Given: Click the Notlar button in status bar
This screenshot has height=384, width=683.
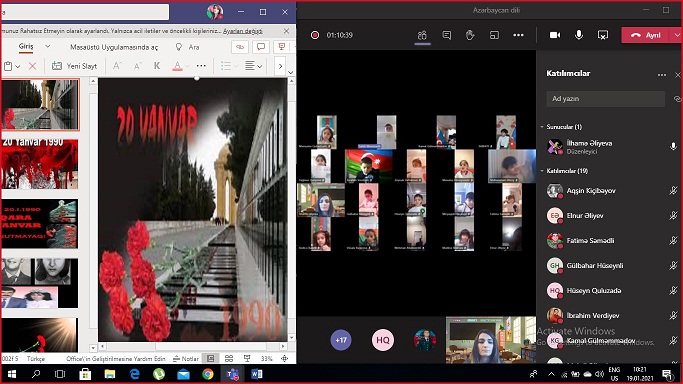Looking at the screenshot, I should (x=186, y=359).
